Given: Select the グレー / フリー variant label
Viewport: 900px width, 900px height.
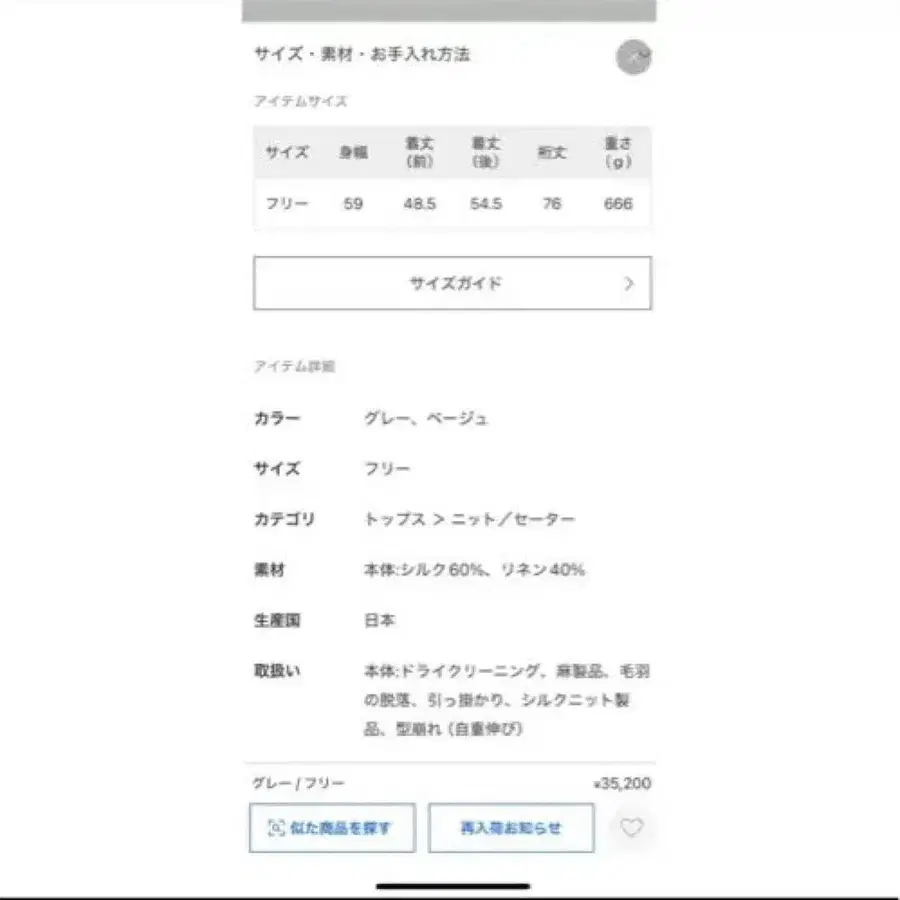Looking at the screenshot, I should pyautogui.click(x=298, y=783).
